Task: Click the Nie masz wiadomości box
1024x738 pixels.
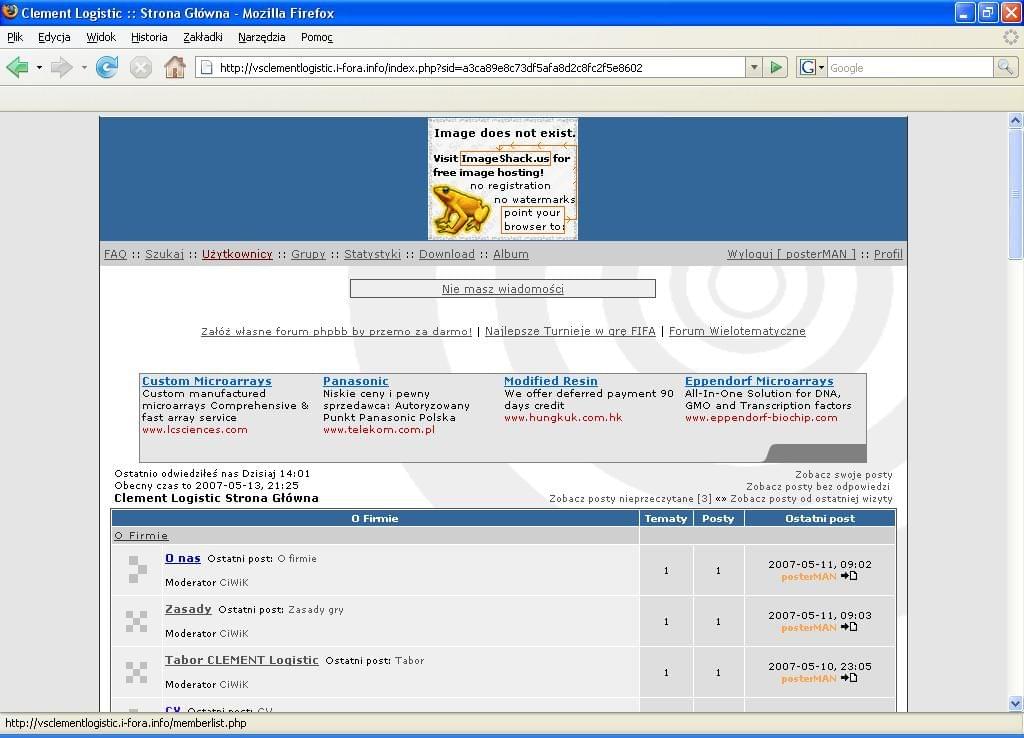Action: click(x=503, y=289)
